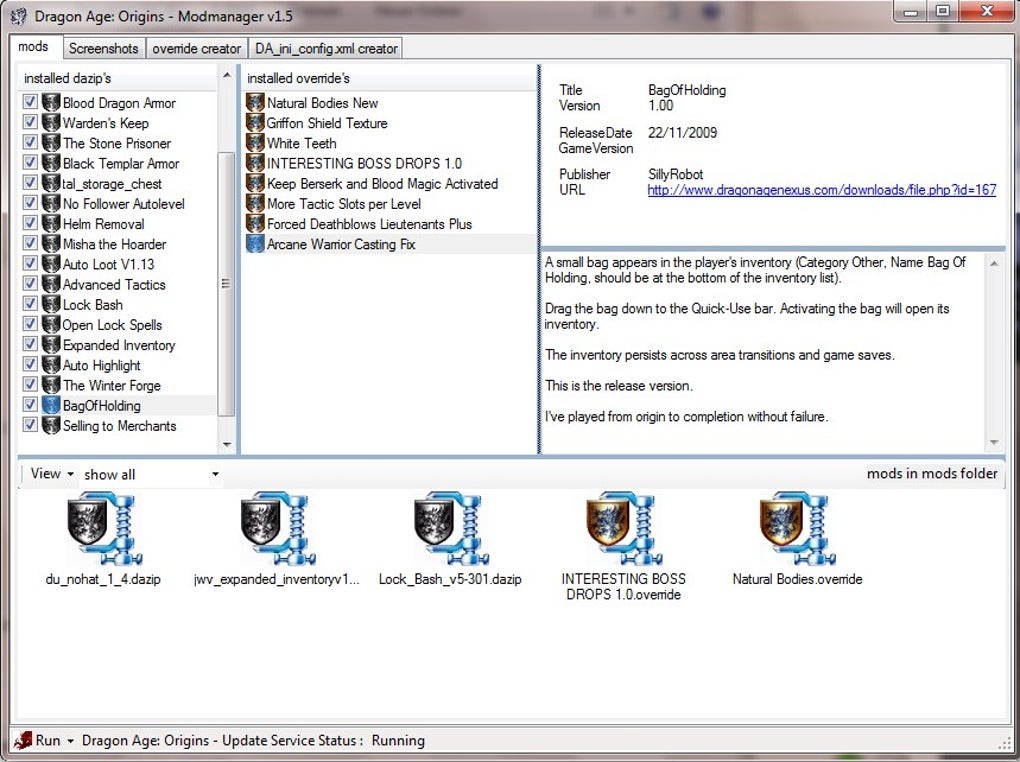Viewport: 1020px width, 762px height.
Task: Click the Update Service Status Running text
Action: coord(254,741)
